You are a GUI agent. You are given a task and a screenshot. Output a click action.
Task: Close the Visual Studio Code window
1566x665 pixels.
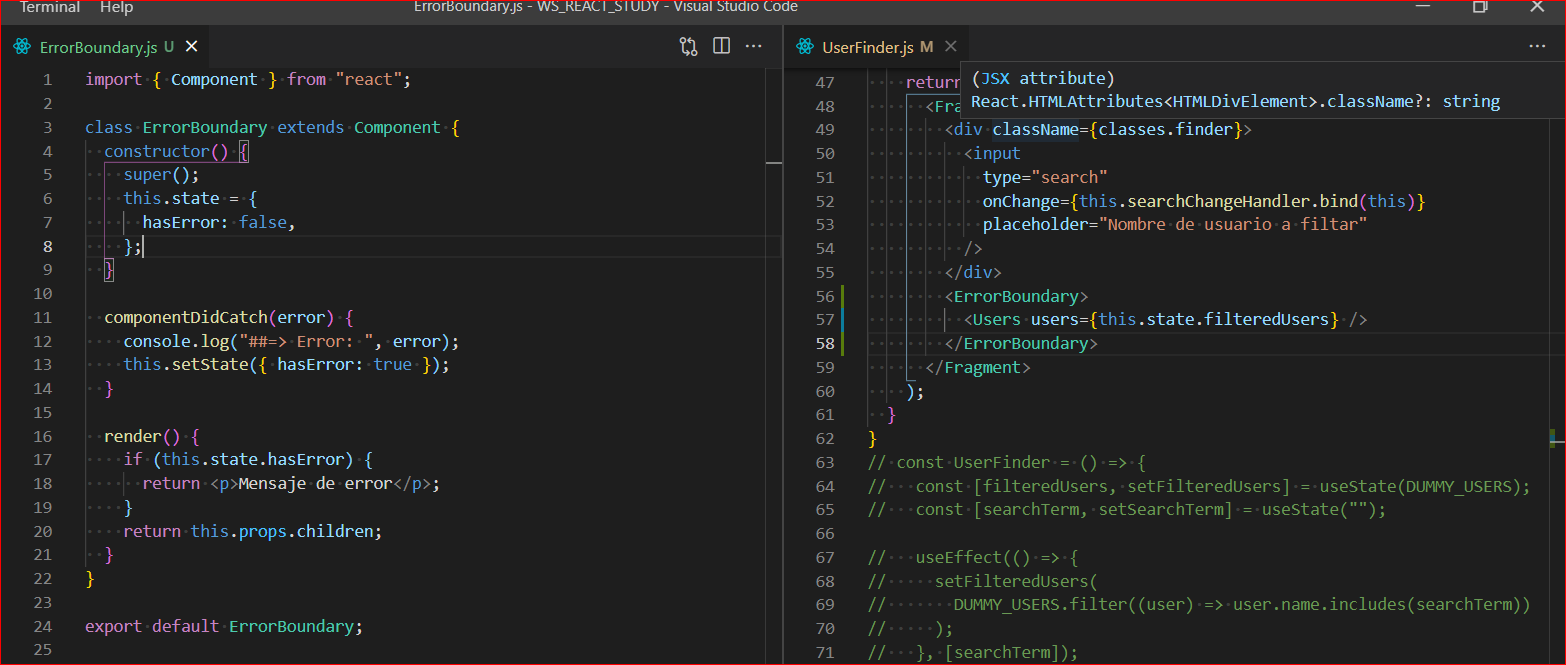click(x=1538, y=7)
